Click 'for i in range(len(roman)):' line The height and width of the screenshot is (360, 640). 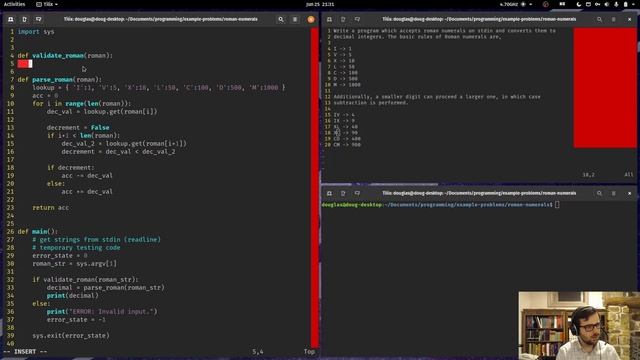tap(82, 104)
